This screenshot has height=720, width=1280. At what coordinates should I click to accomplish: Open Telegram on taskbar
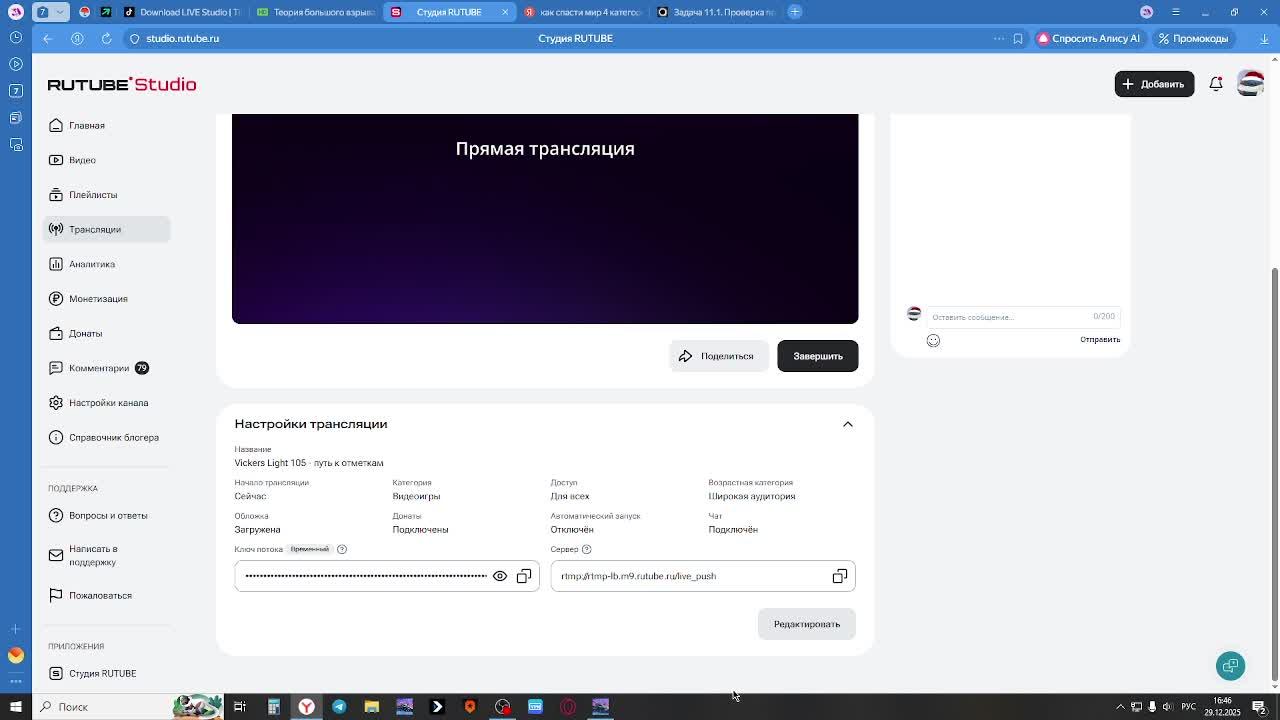pyautogui.click(x=339, y=707)
